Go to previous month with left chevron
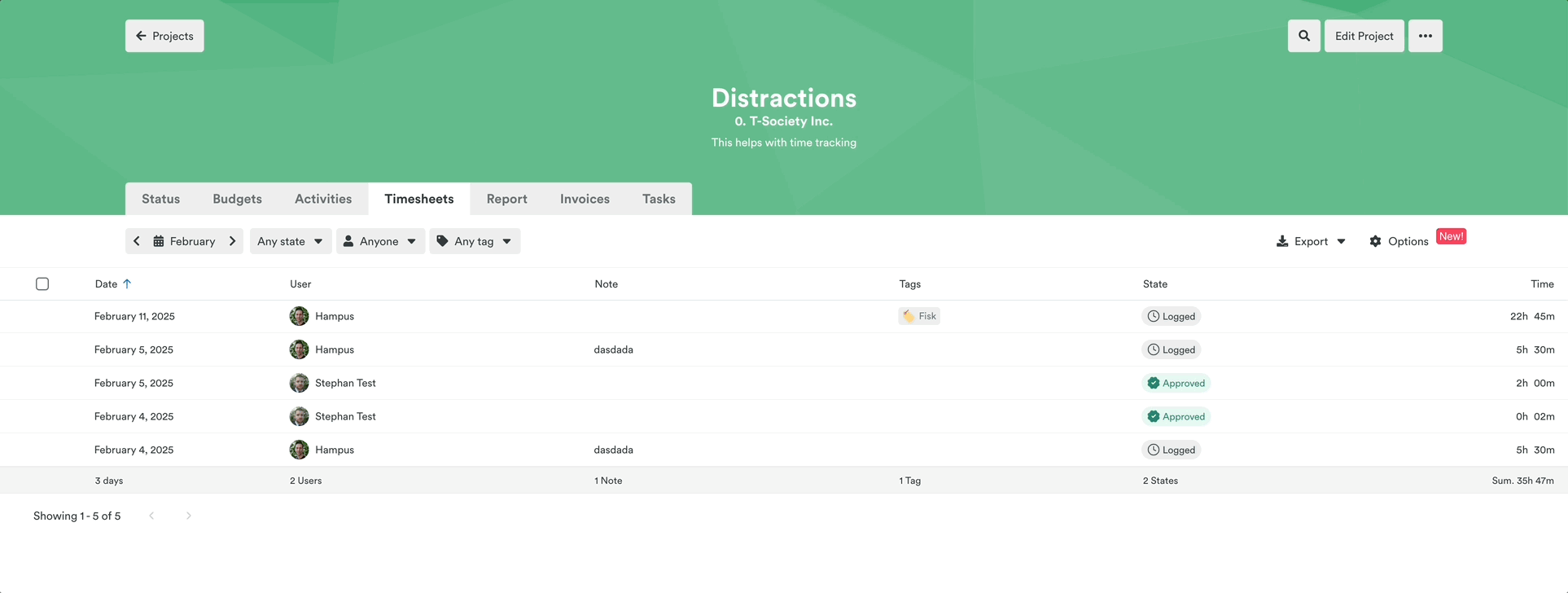The image size is (1568, 593). (x=137, y=241)
